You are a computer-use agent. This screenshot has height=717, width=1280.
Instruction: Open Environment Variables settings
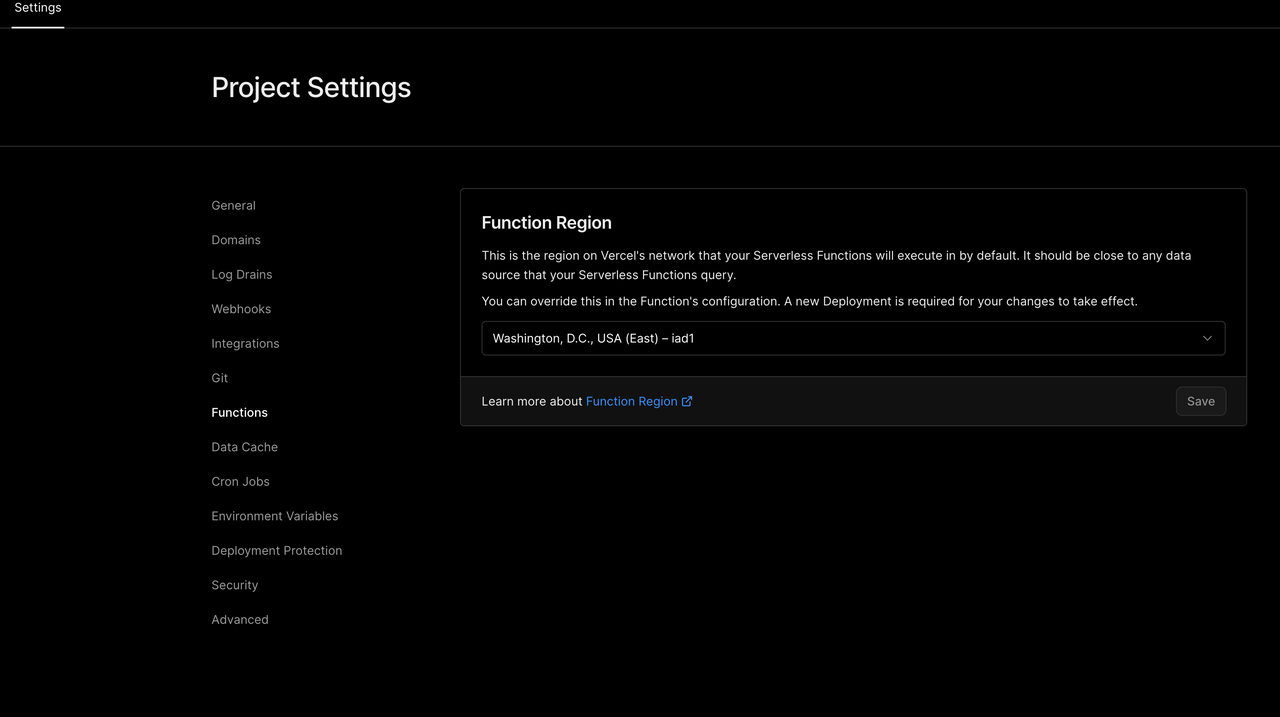pyautogui.click(x=275, y=516)
